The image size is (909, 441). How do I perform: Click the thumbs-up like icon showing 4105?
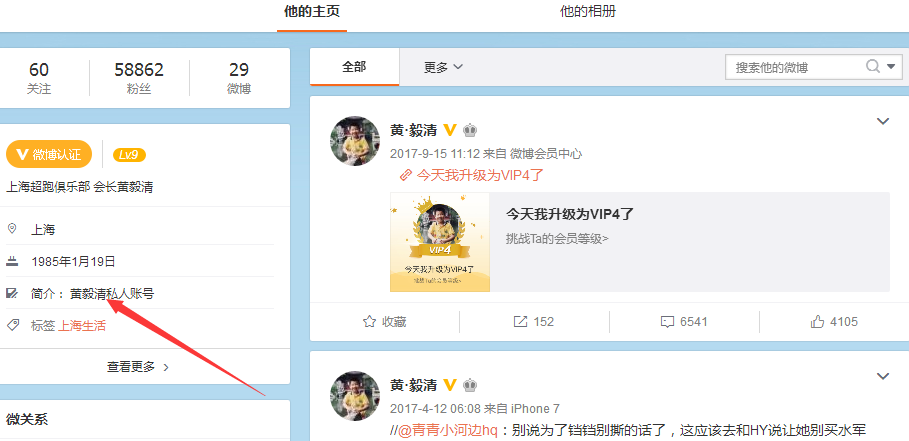818,321
